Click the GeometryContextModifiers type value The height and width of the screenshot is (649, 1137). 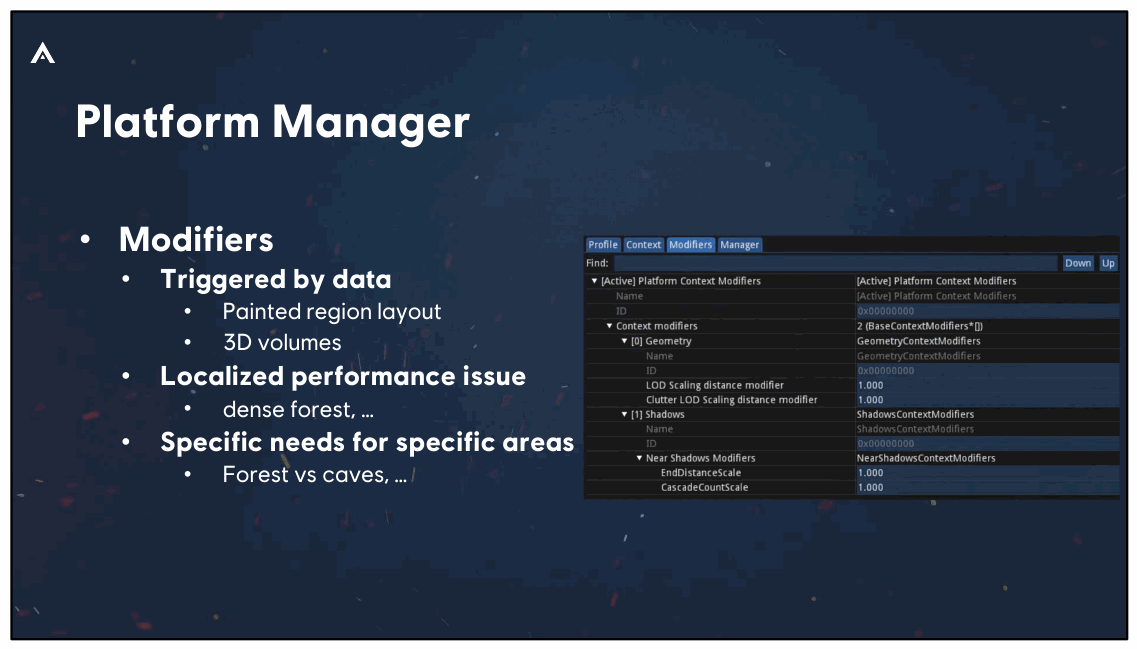point(918,341)
